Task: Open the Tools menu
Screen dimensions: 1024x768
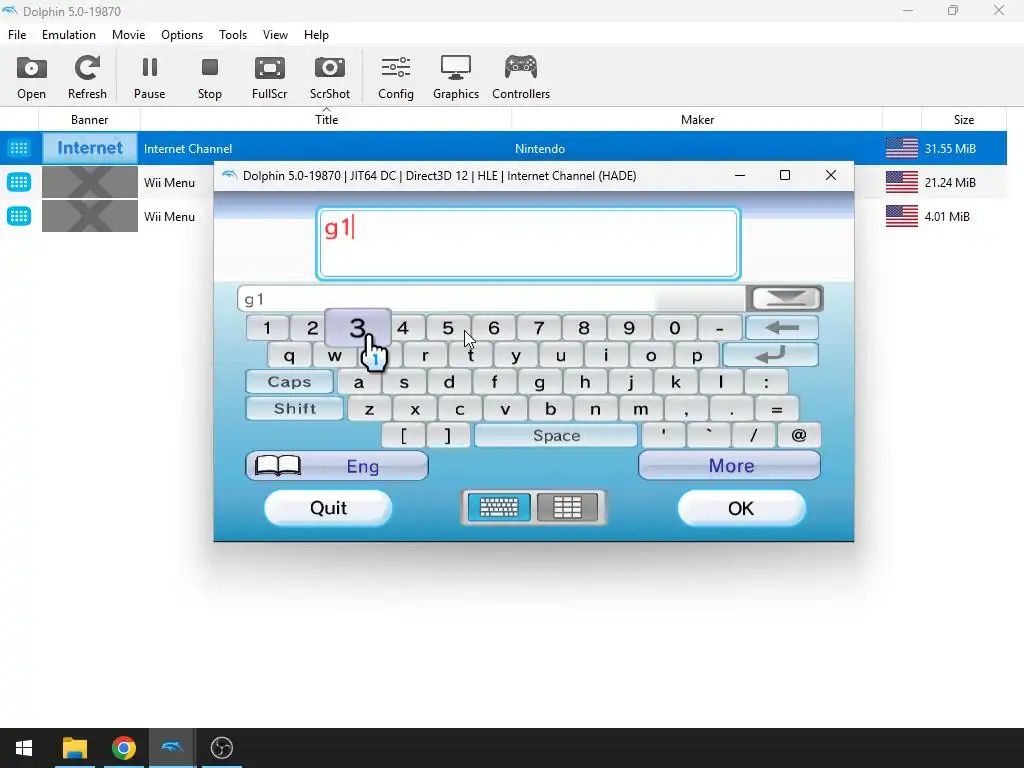Action: (x=233, y=35)
